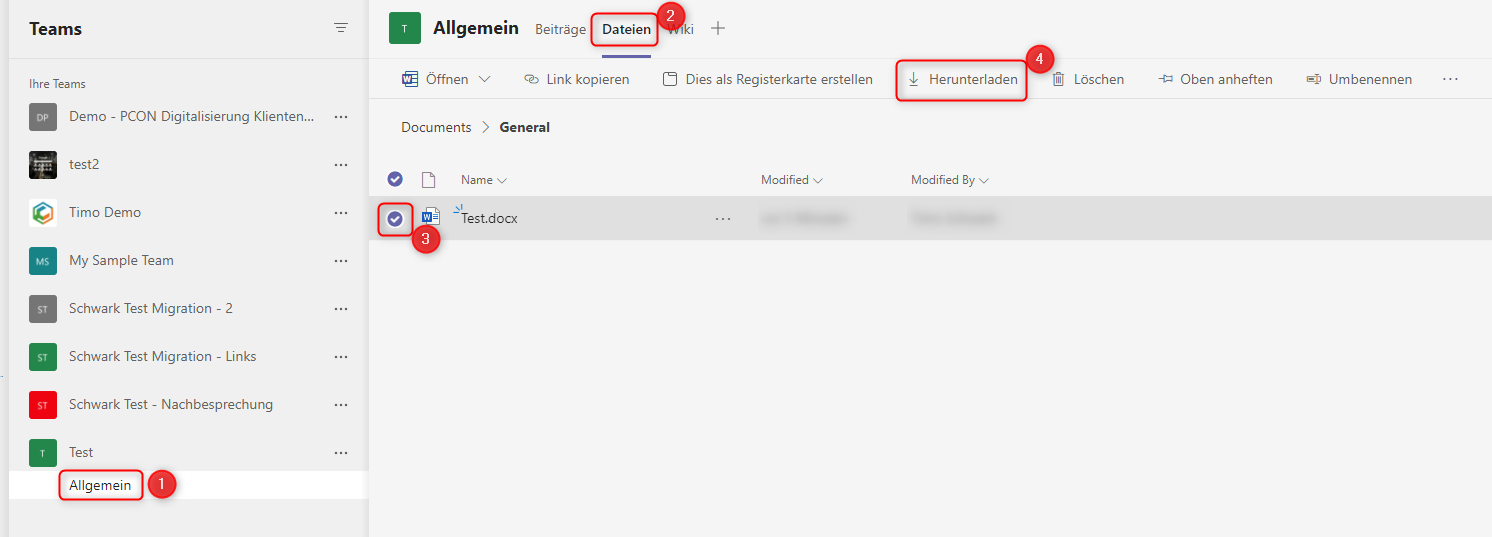Uncheck the Test.docx row checkbox
Screen dimensions: 1492x537
pyautogui.click(x=395, y=218)
